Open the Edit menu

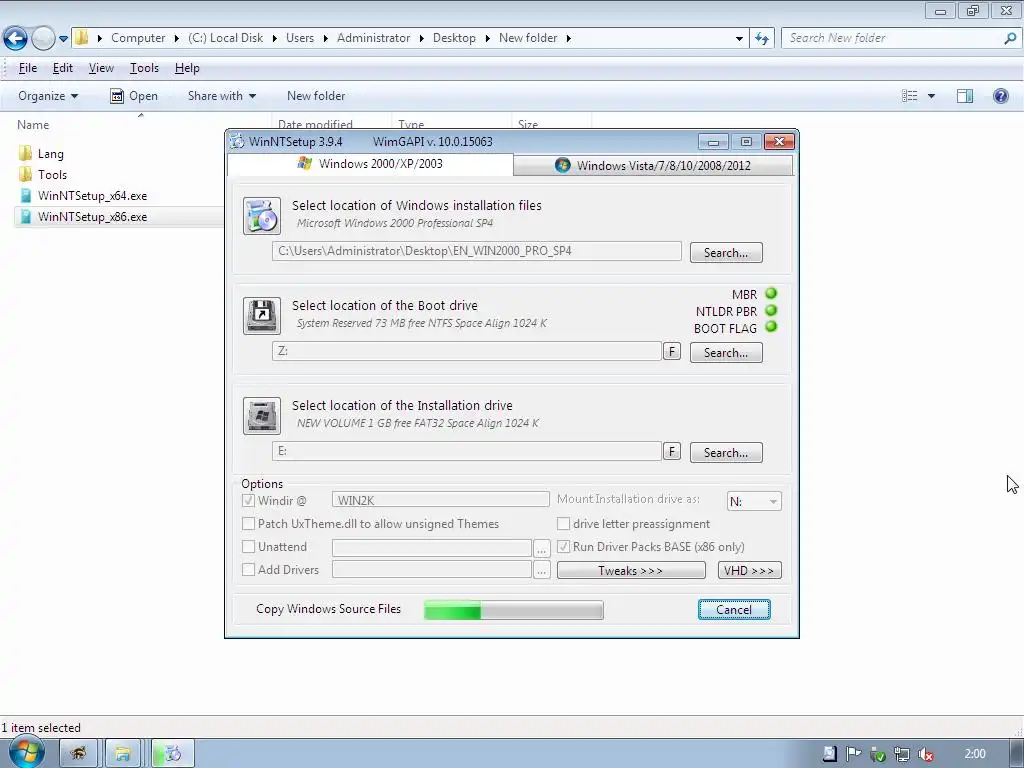coord(63,68)
